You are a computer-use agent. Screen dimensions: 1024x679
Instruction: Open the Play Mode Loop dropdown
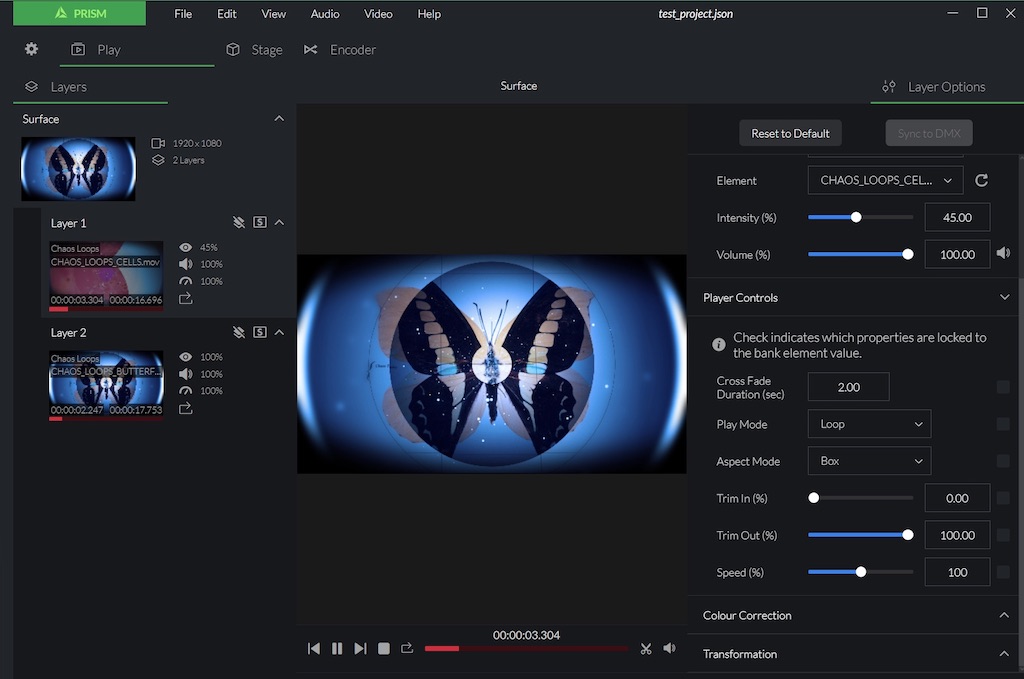(868, 424)
